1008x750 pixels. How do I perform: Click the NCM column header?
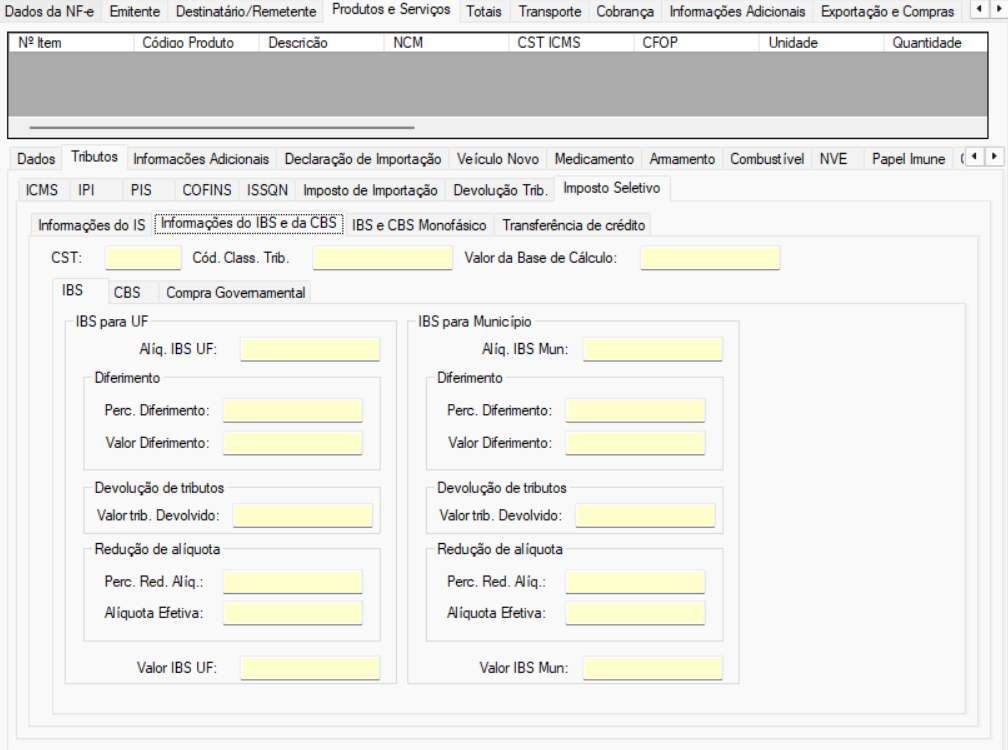coord(408,43)
